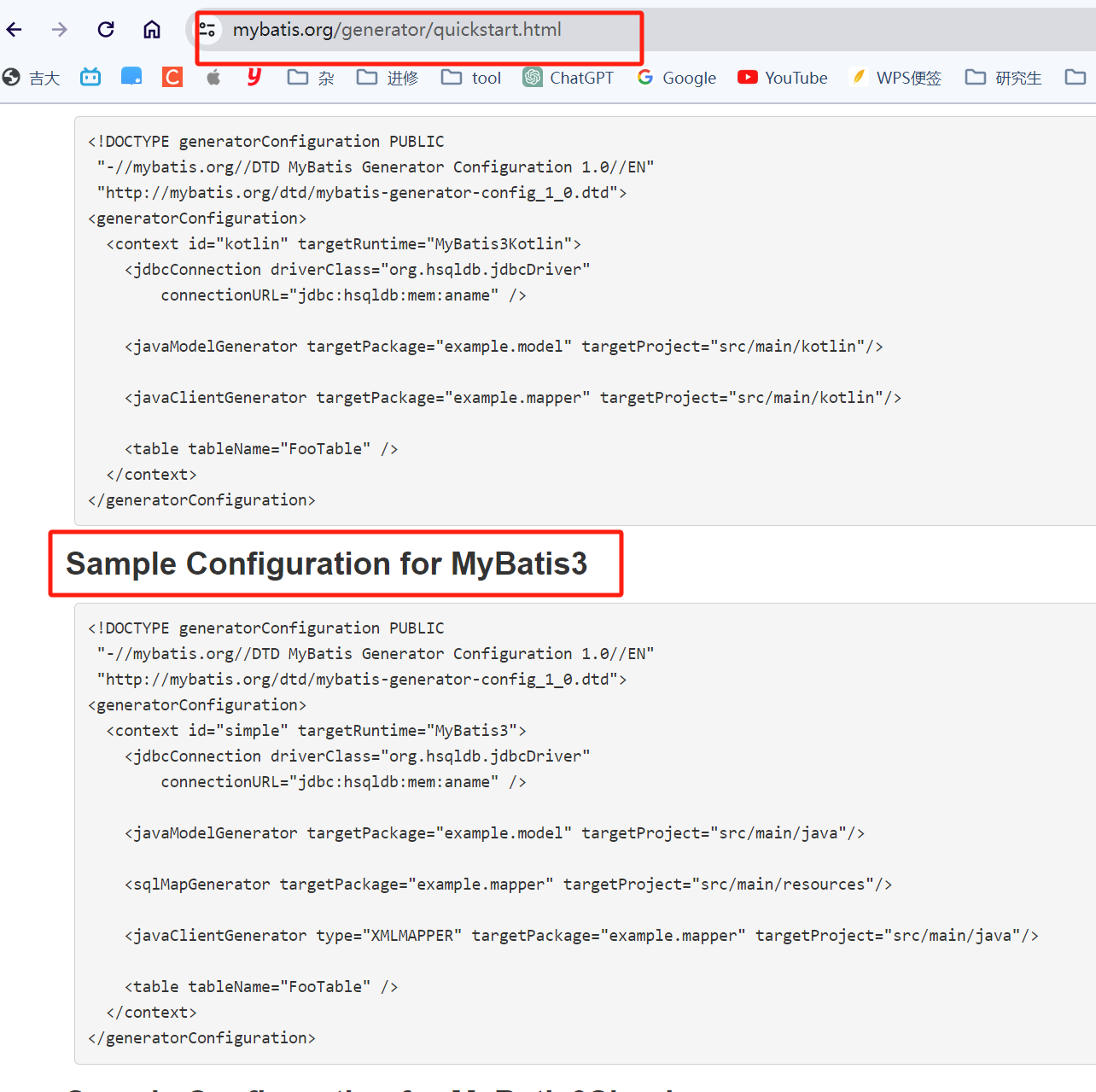
Task: Click the closing </generatorConfiguration> in Kotlin block
Action: pyautogui.click(x=202, y=500)
